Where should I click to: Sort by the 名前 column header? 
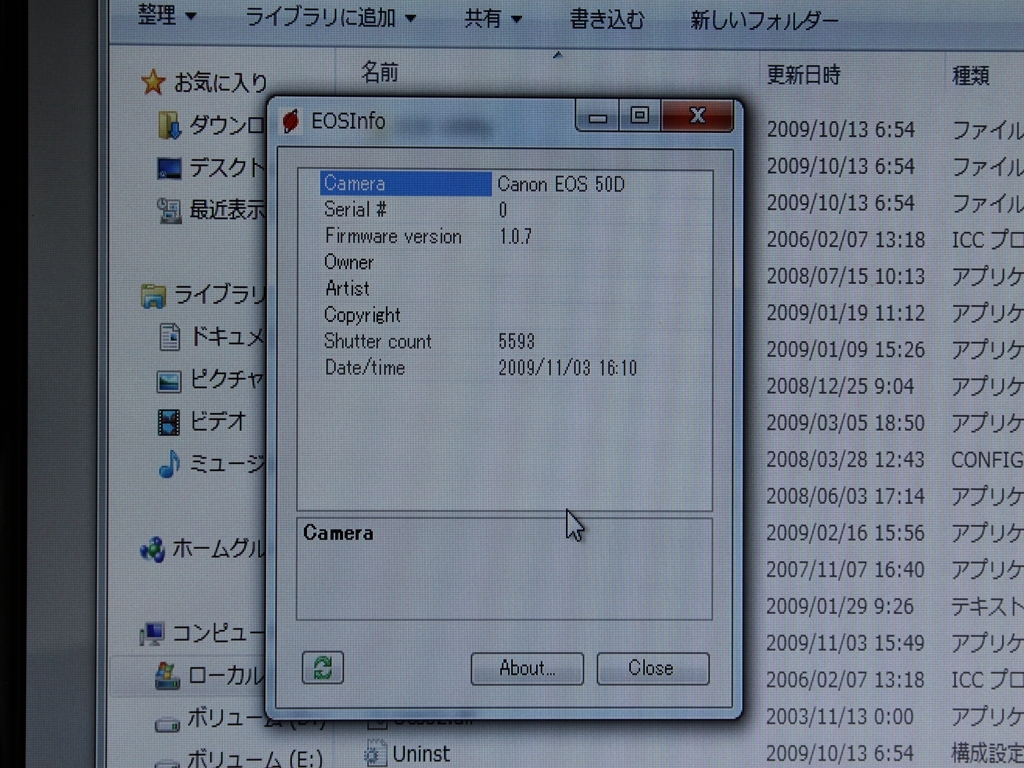[379, 72]
